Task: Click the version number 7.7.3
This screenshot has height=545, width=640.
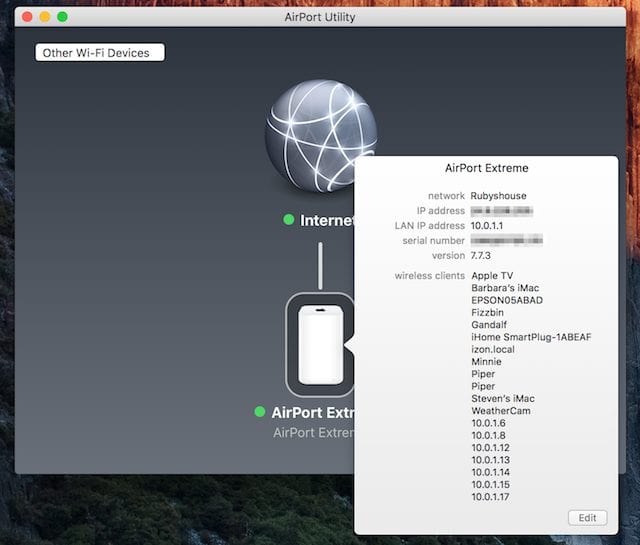Action: point(482,255)
